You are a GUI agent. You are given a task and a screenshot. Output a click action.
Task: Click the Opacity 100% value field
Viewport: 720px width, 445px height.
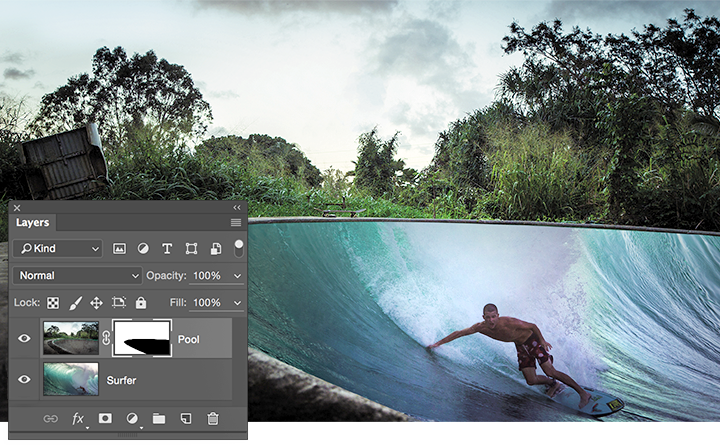pos(207,276)
